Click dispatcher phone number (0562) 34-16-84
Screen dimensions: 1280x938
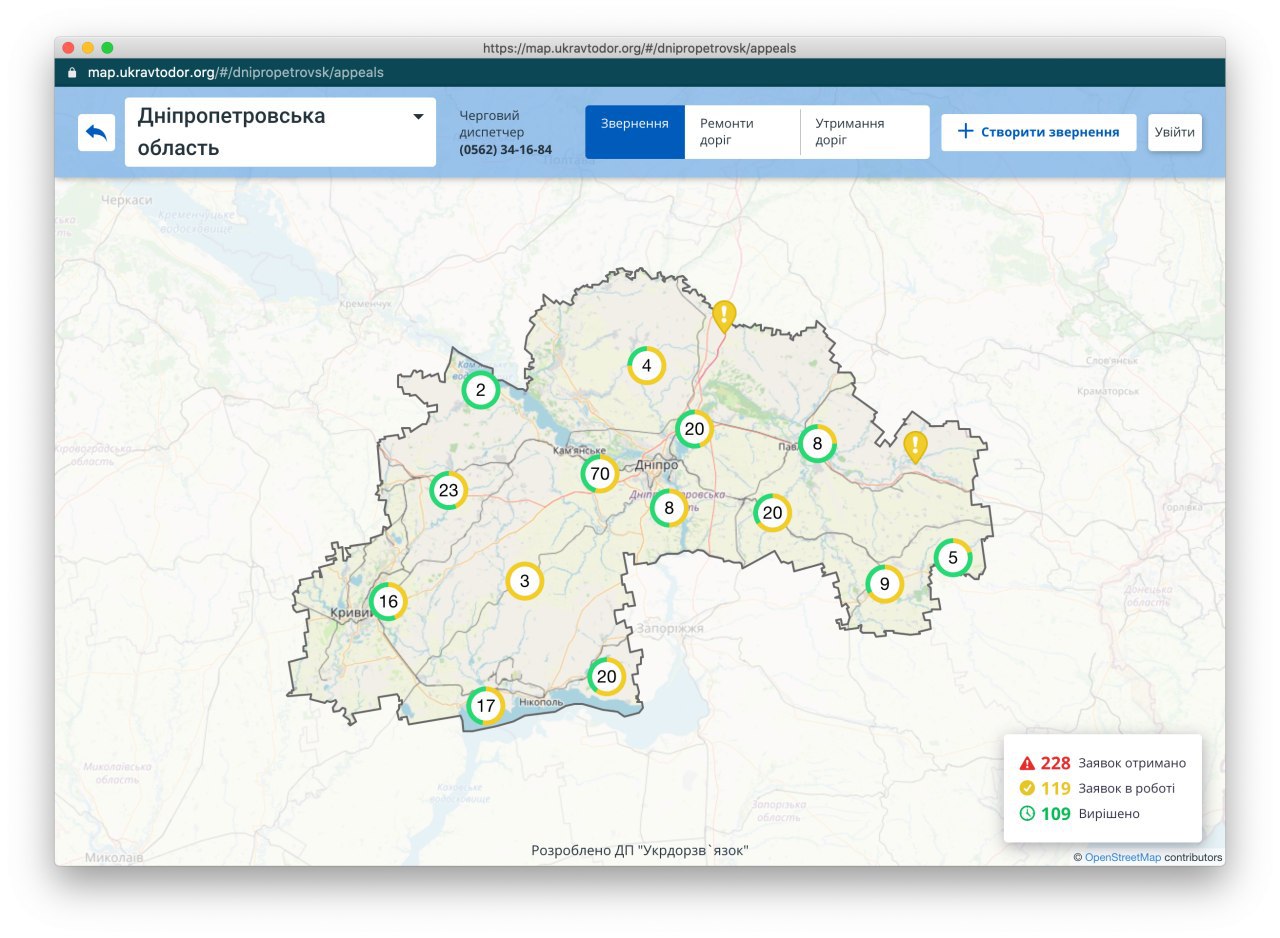[506, 150]
